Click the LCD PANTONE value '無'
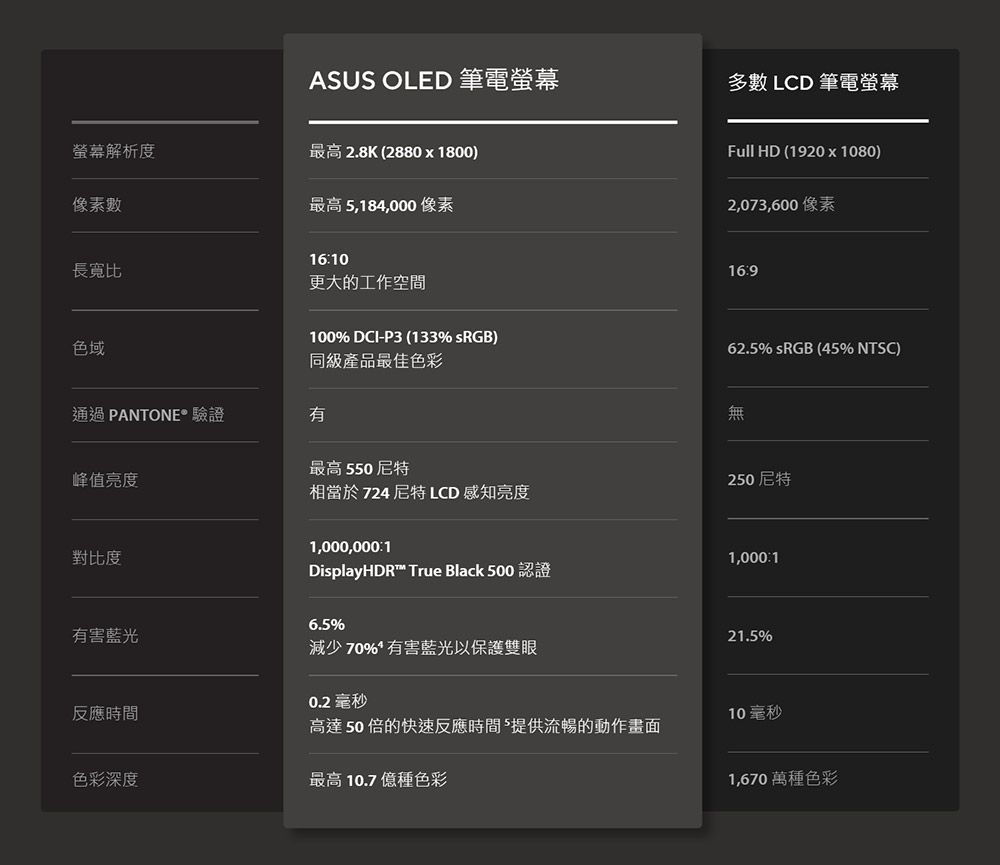The height and width of the screenshot is (865, 1000). coord(736,413)
